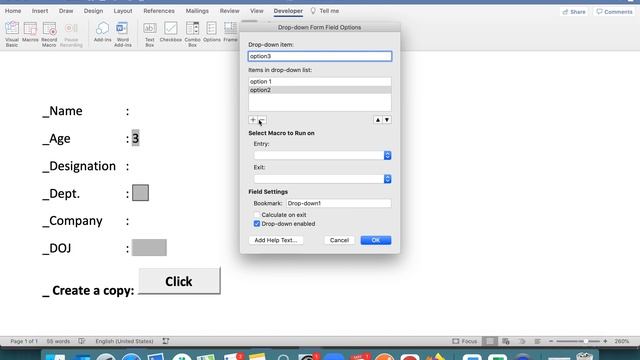Click Add Help Text button
The image size is (640, 360).
click(276, 240)
